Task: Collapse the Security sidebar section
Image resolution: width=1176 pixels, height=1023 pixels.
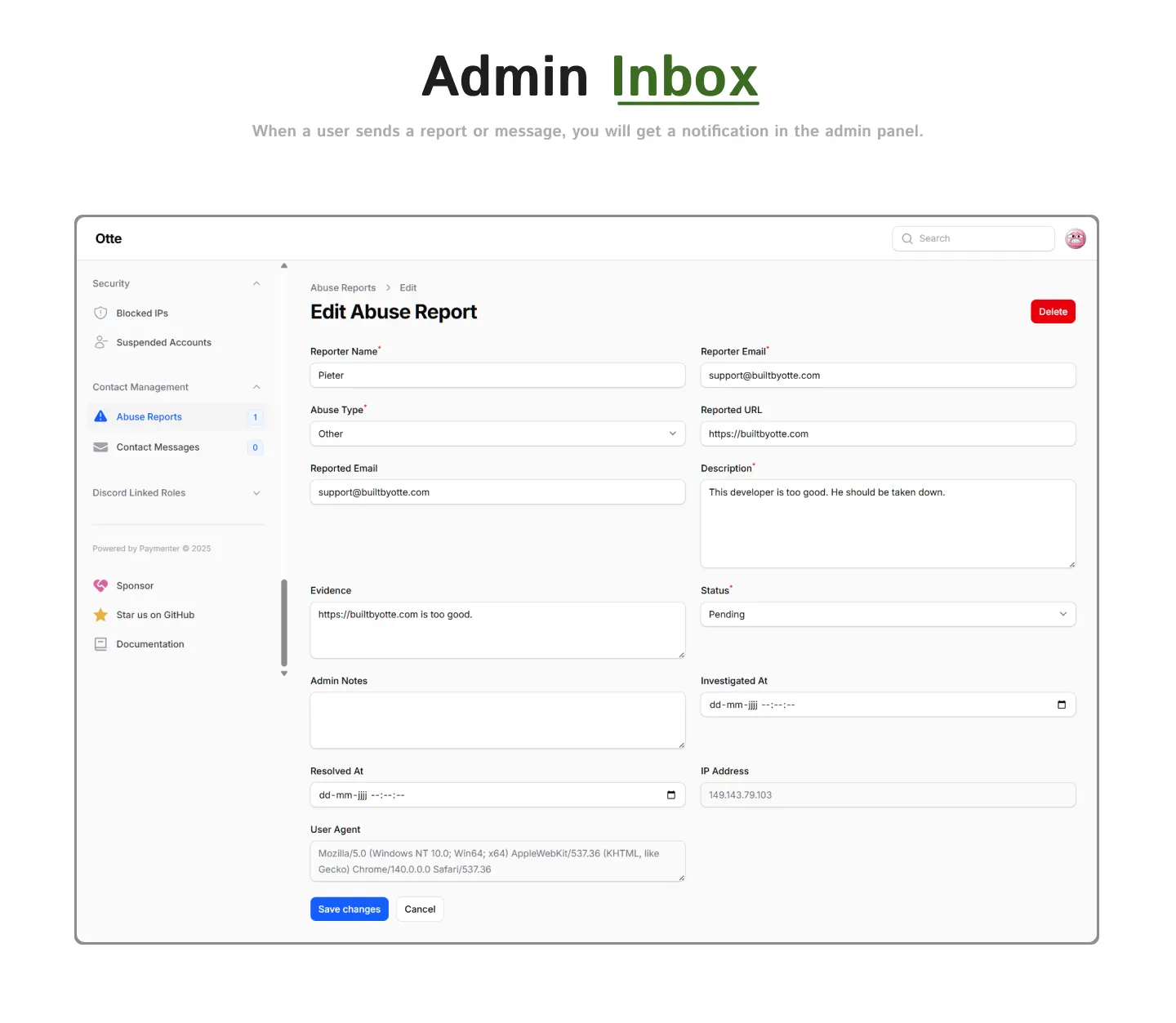Action: (x=256, y=283)
